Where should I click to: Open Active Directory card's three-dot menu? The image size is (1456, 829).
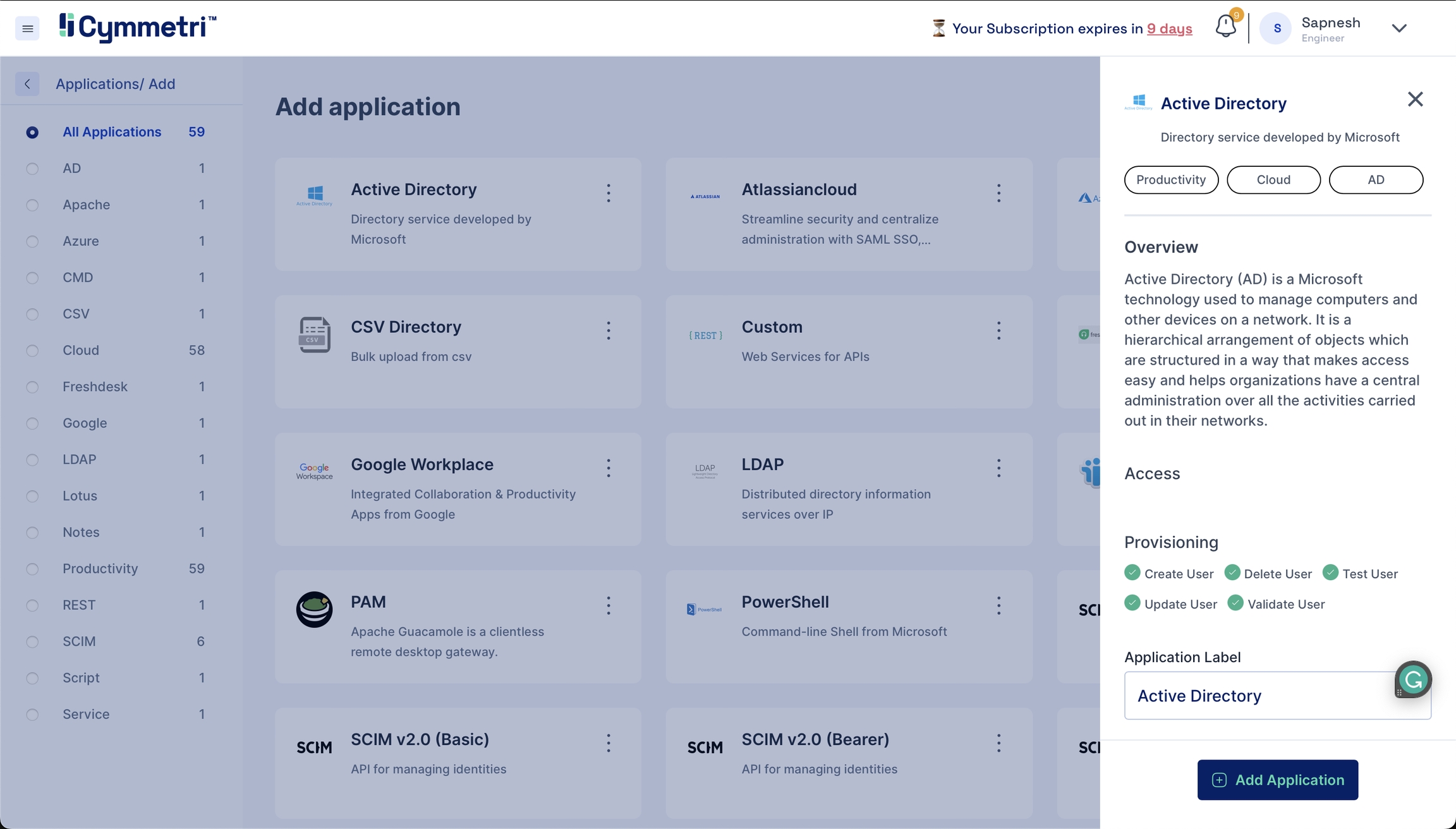coord(609,193)
